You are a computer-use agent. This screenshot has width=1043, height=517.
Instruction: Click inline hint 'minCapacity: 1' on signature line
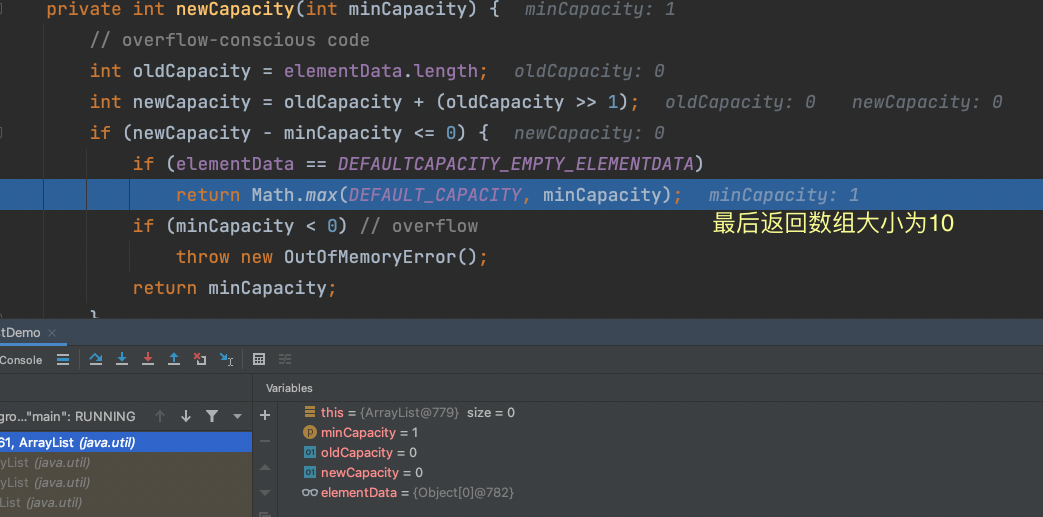(599, 9)
